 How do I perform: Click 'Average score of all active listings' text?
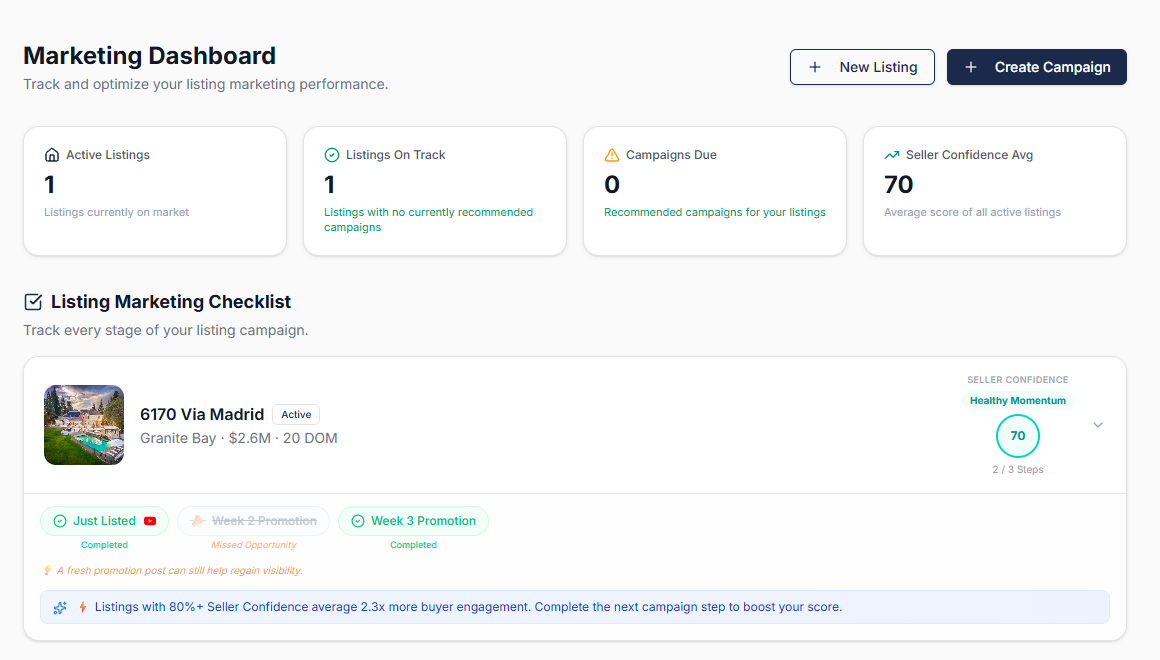pyautogui.click(x=972, y=212)
